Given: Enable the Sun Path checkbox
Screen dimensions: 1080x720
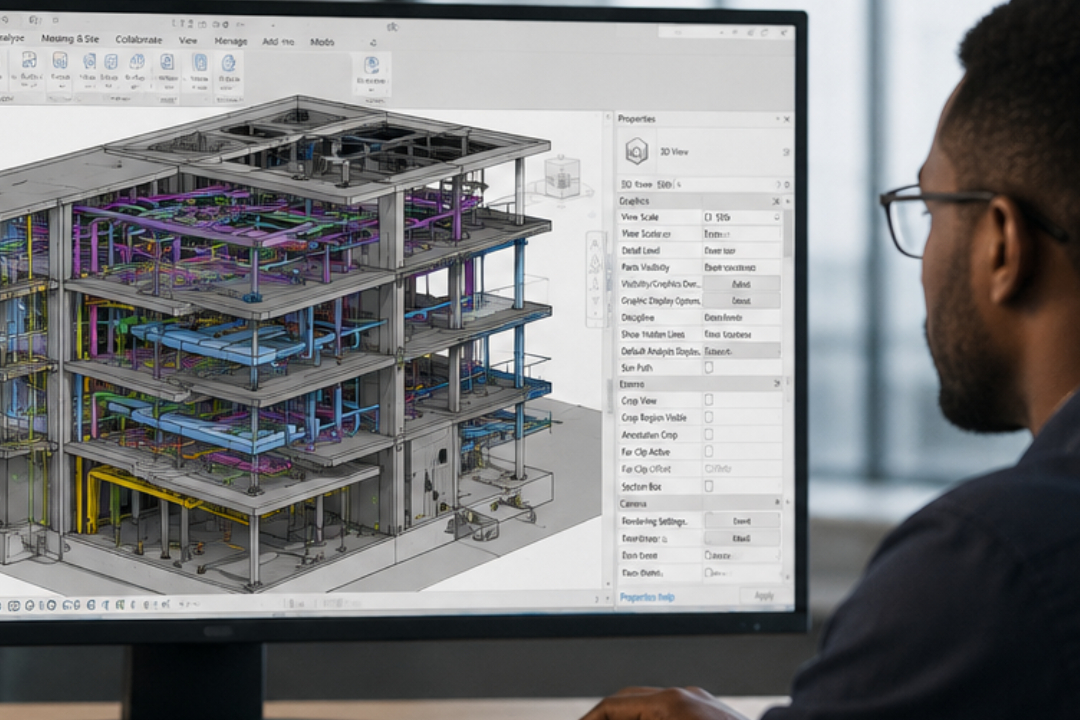Looking at the screenshot, I should coord(709,367).
